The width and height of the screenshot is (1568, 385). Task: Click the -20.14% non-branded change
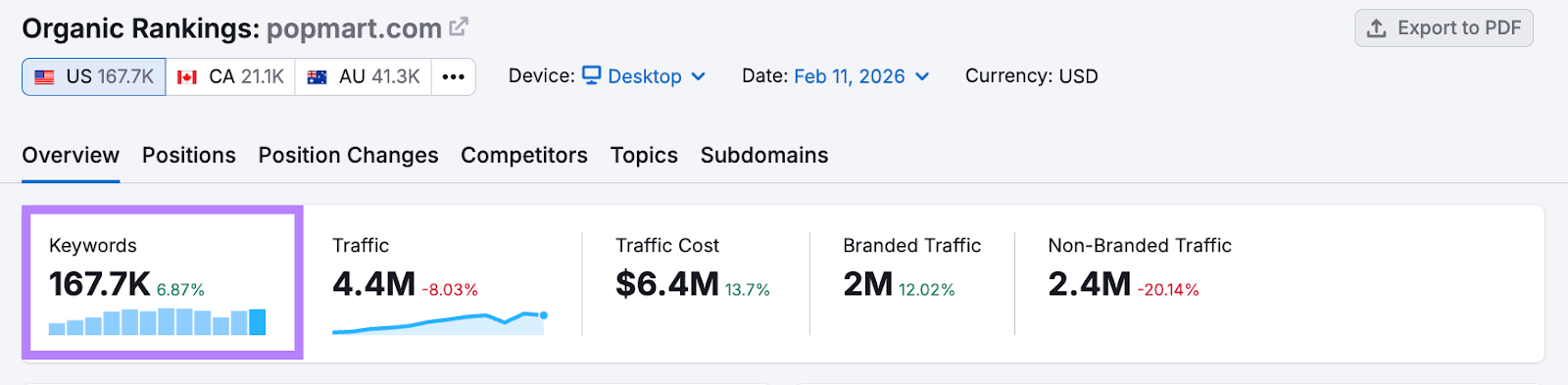(x=1168, y=290)
